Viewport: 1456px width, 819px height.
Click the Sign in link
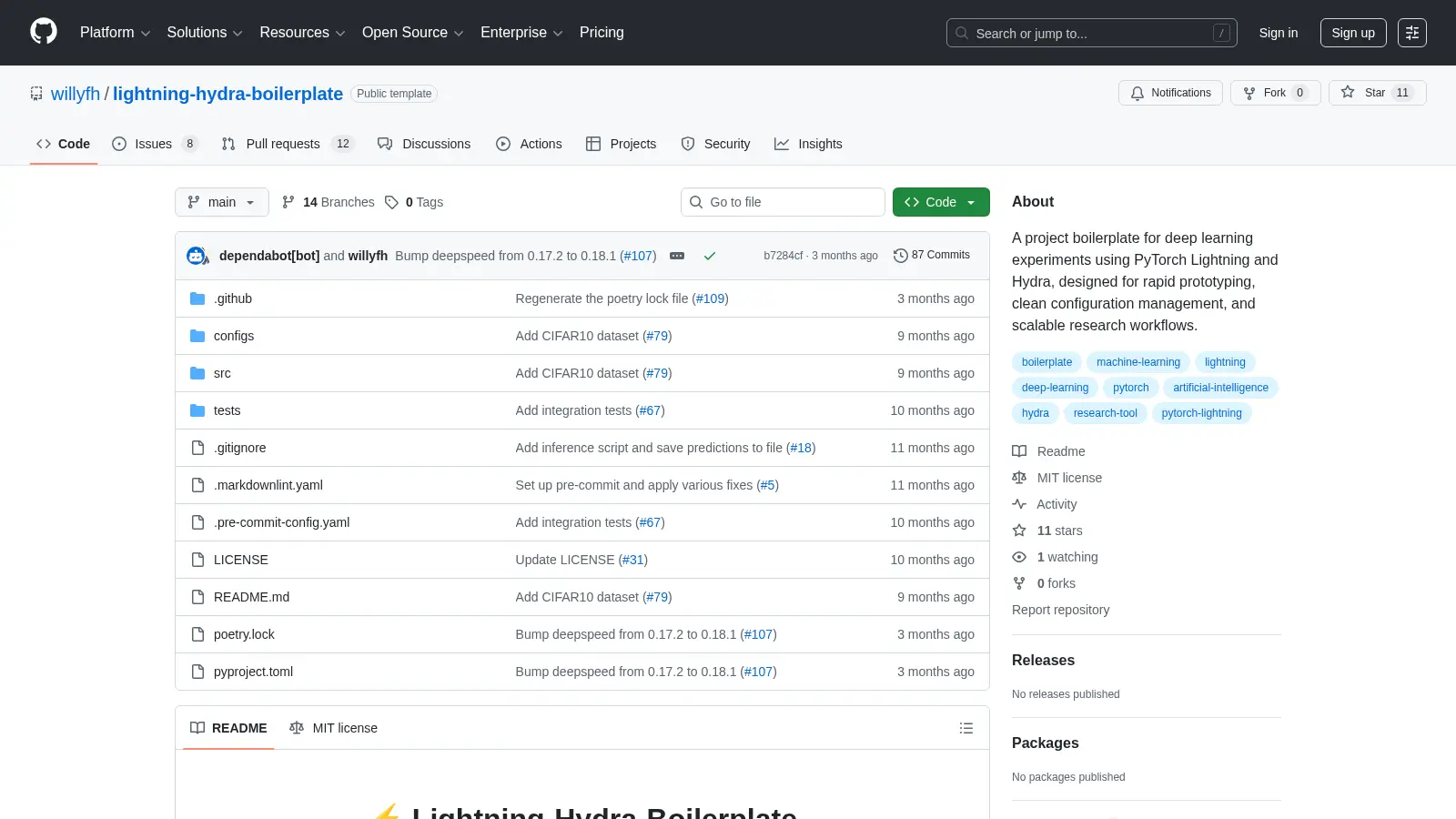point(1279,33)
